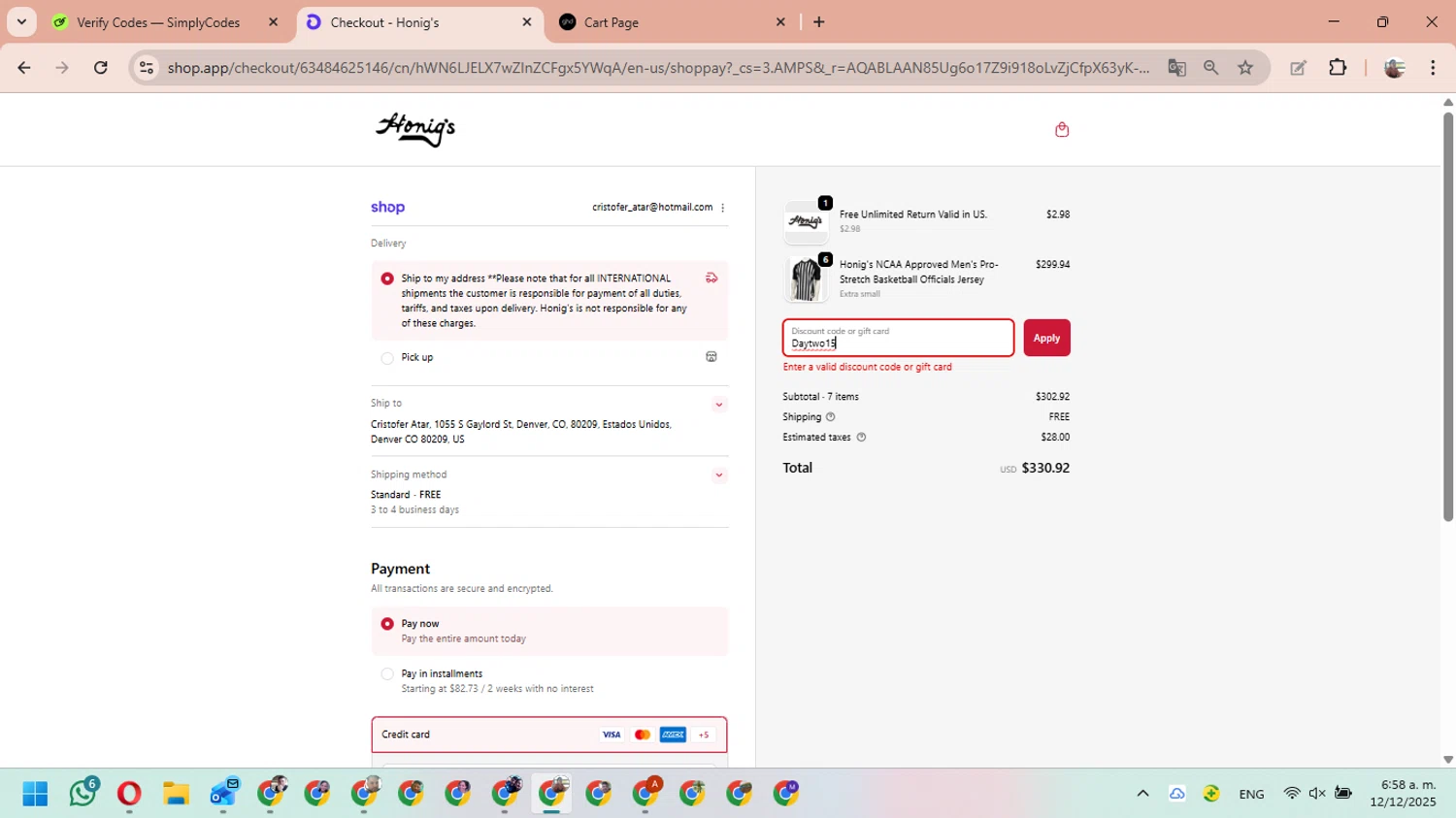Image resolution: width=1456 pixels, height=818 pixels.
Task: Switch to Verify Codes — SimplyCodes tab
Action: 158,22
